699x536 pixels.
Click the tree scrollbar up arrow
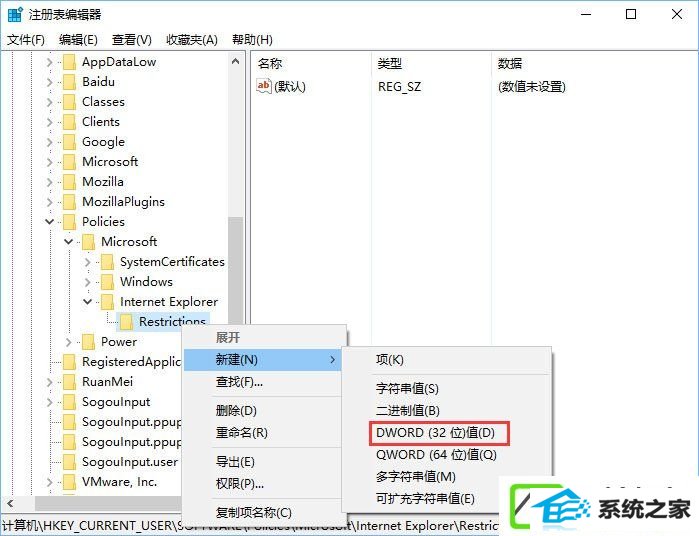pos(236,62)
